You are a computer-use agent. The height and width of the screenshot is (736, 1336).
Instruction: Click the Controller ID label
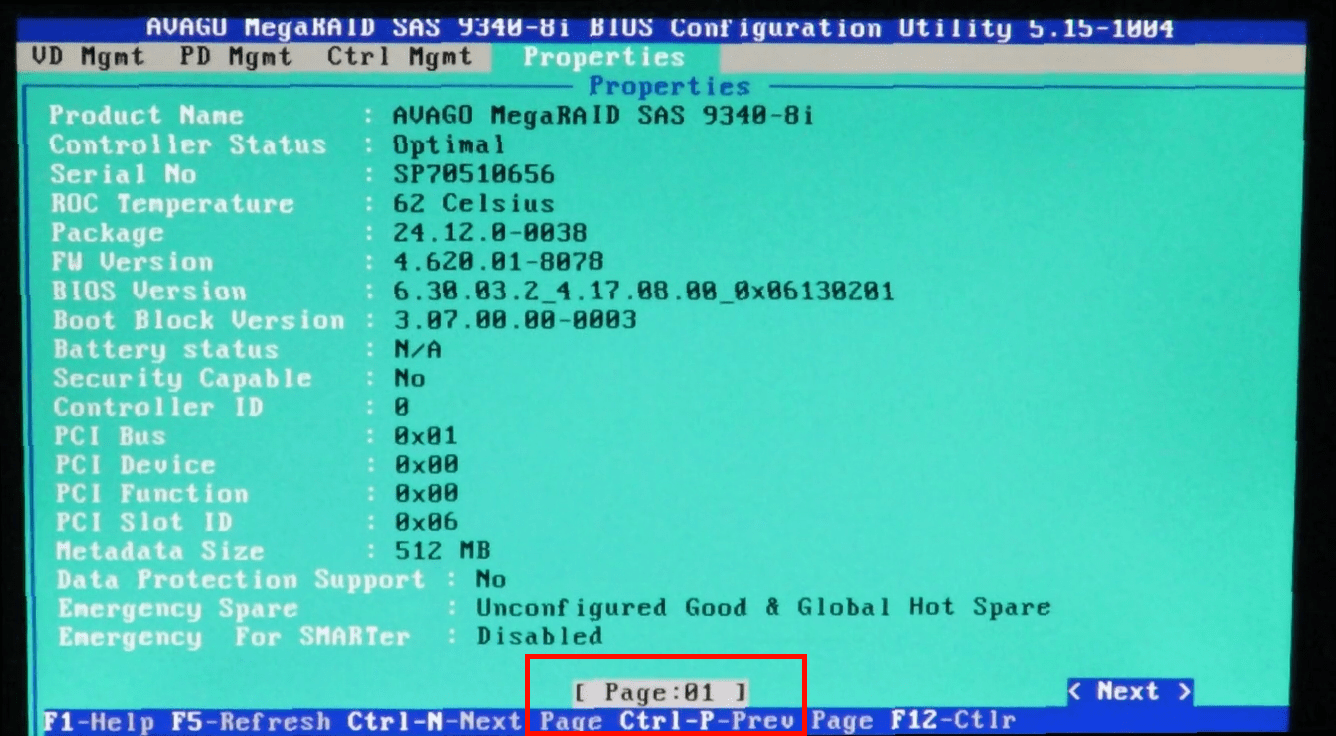pyautogui.click(x=158, y=407)
